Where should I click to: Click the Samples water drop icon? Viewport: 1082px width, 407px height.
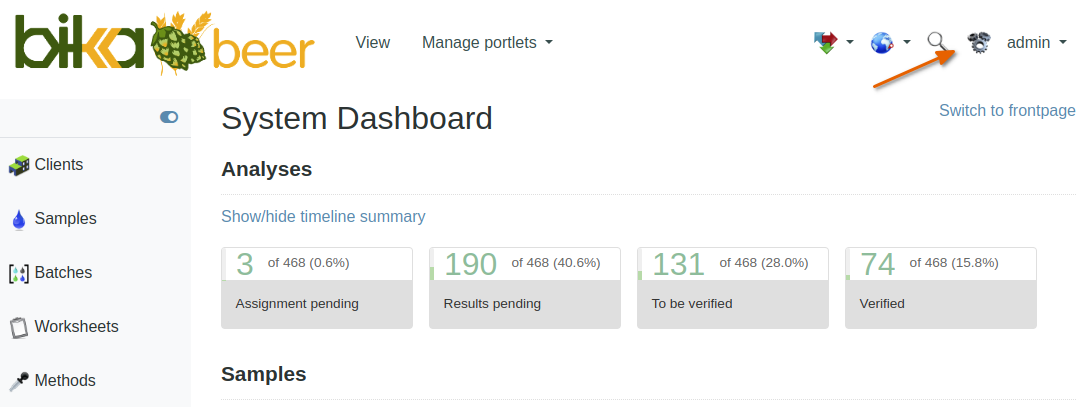pos(18,220)
